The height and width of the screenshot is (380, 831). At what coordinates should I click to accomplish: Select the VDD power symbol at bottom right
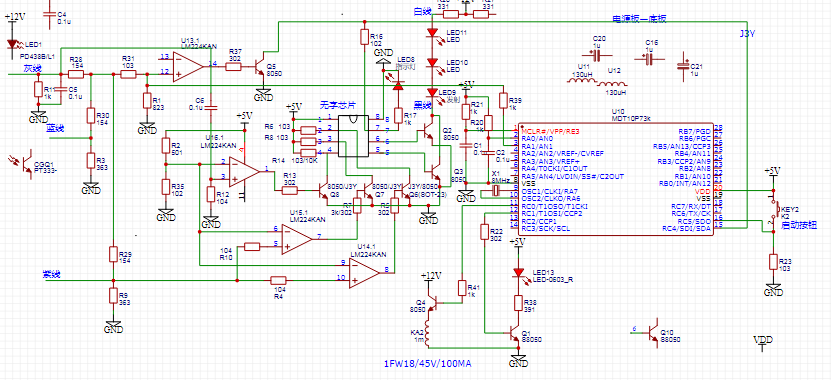(x=763, y=341)
